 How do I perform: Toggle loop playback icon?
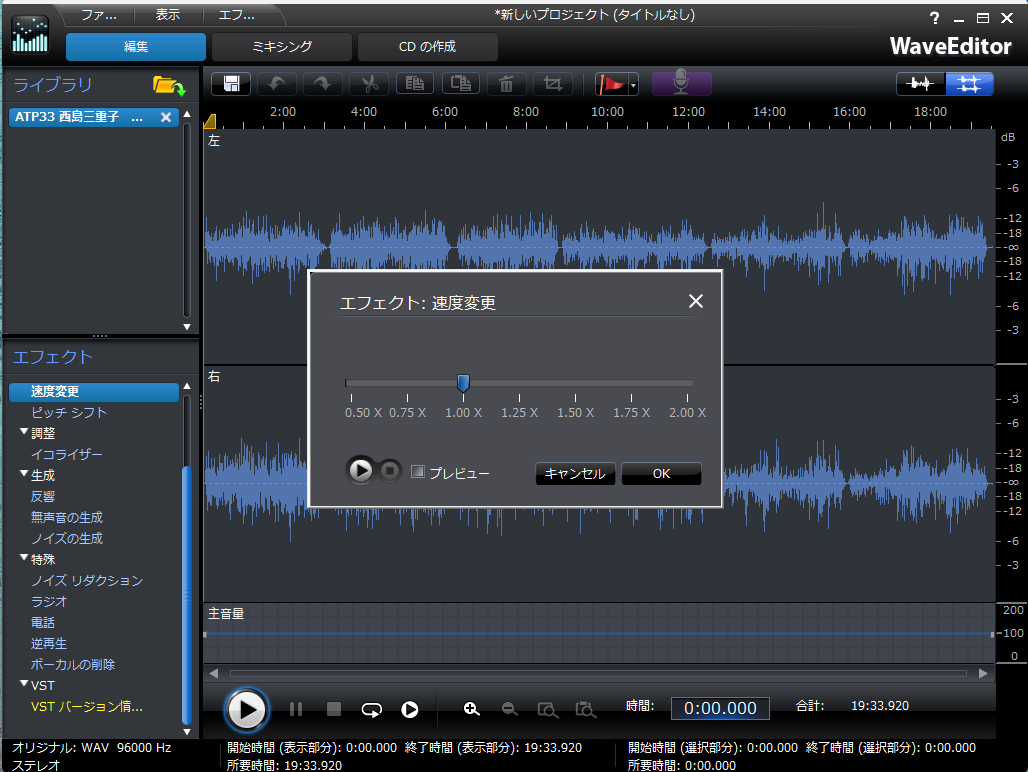[372, 709]
